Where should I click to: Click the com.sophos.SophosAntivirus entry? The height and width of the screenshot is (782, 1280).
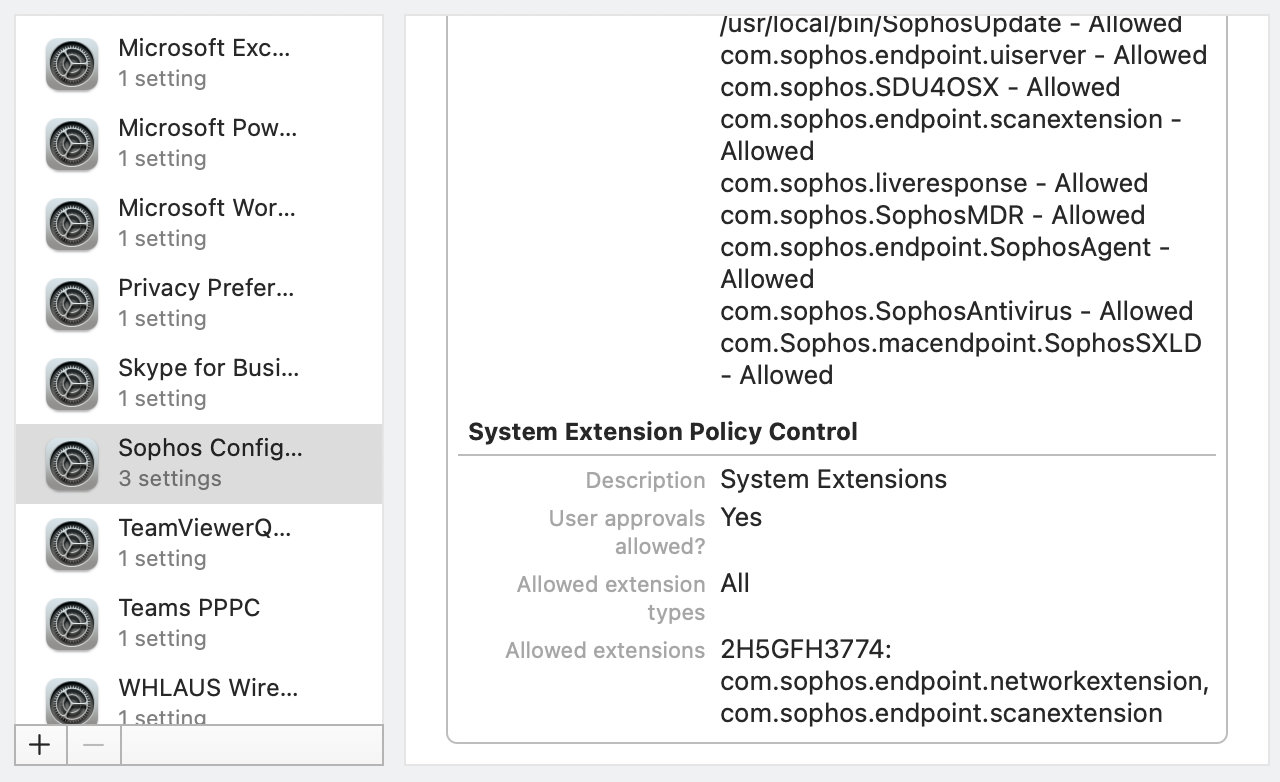point(957,312)
